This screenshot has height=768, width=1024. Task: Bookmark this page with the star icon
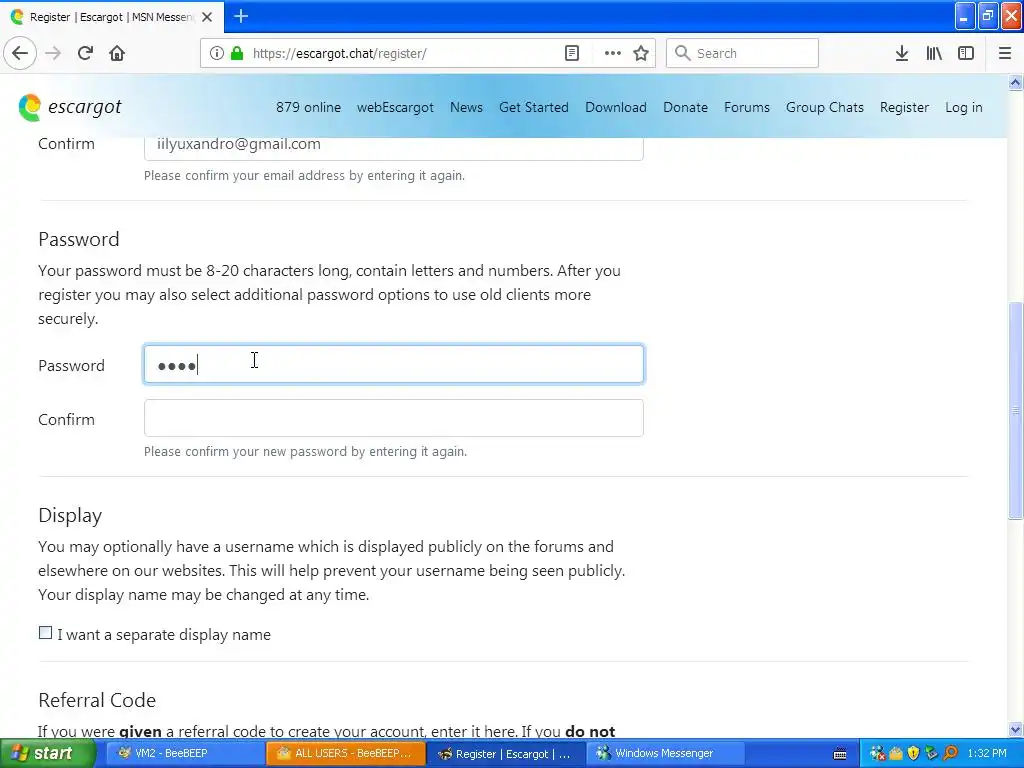coord(641,53)
